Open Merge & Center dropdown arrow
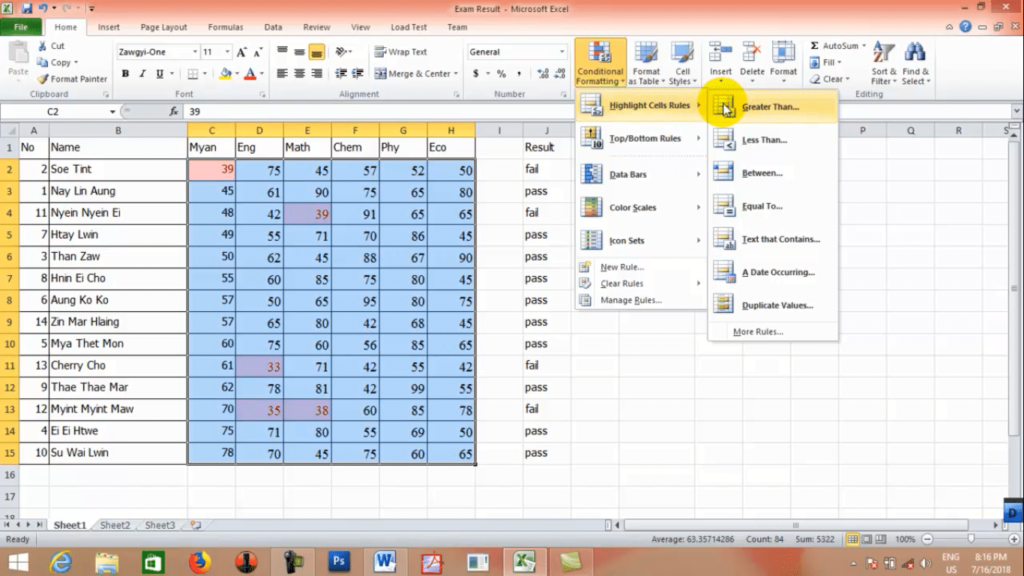This screenshot has width=1024, height=576. (456, 74)
